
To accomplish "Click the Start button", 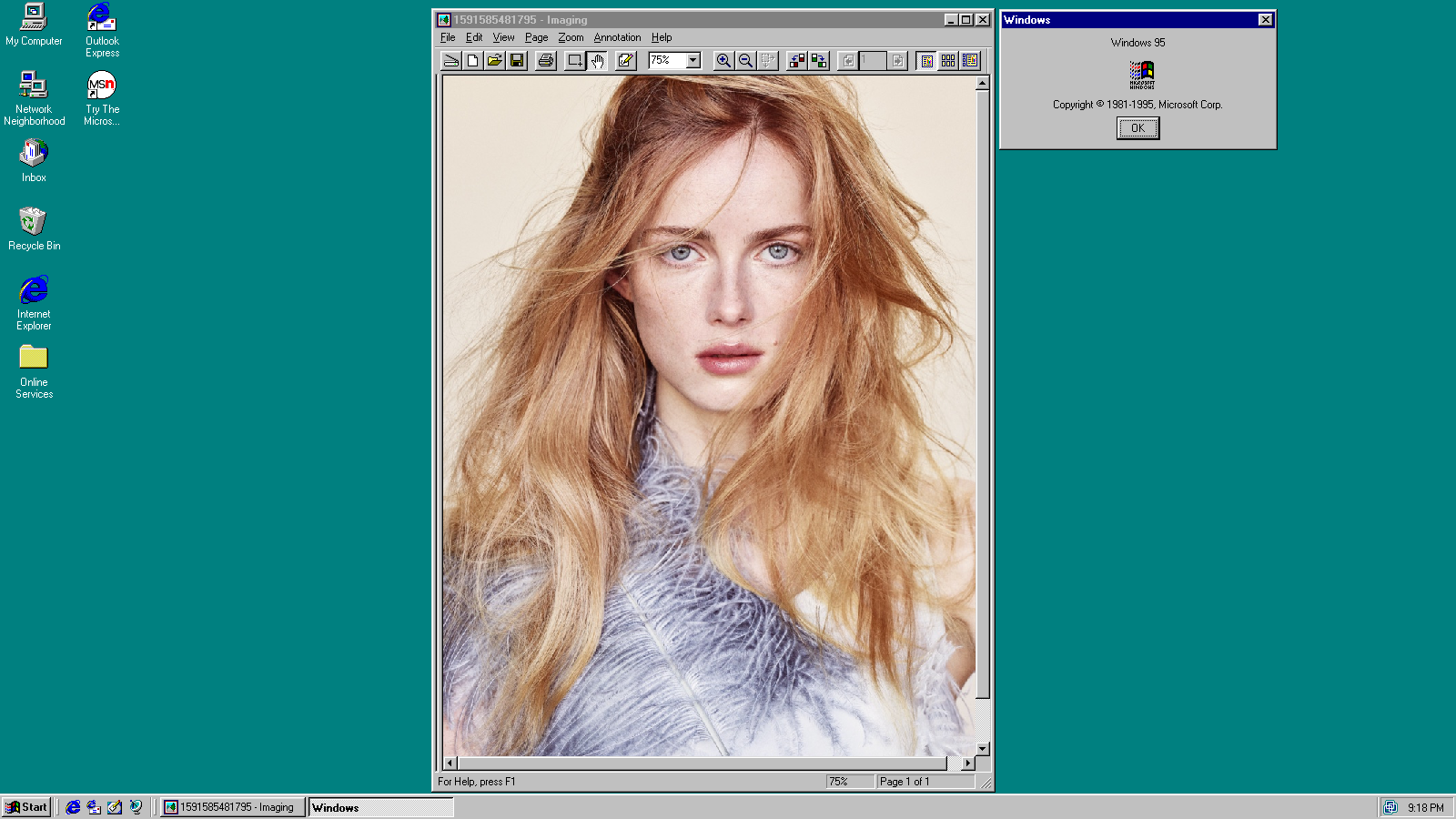I will click(x=26, y=807).
